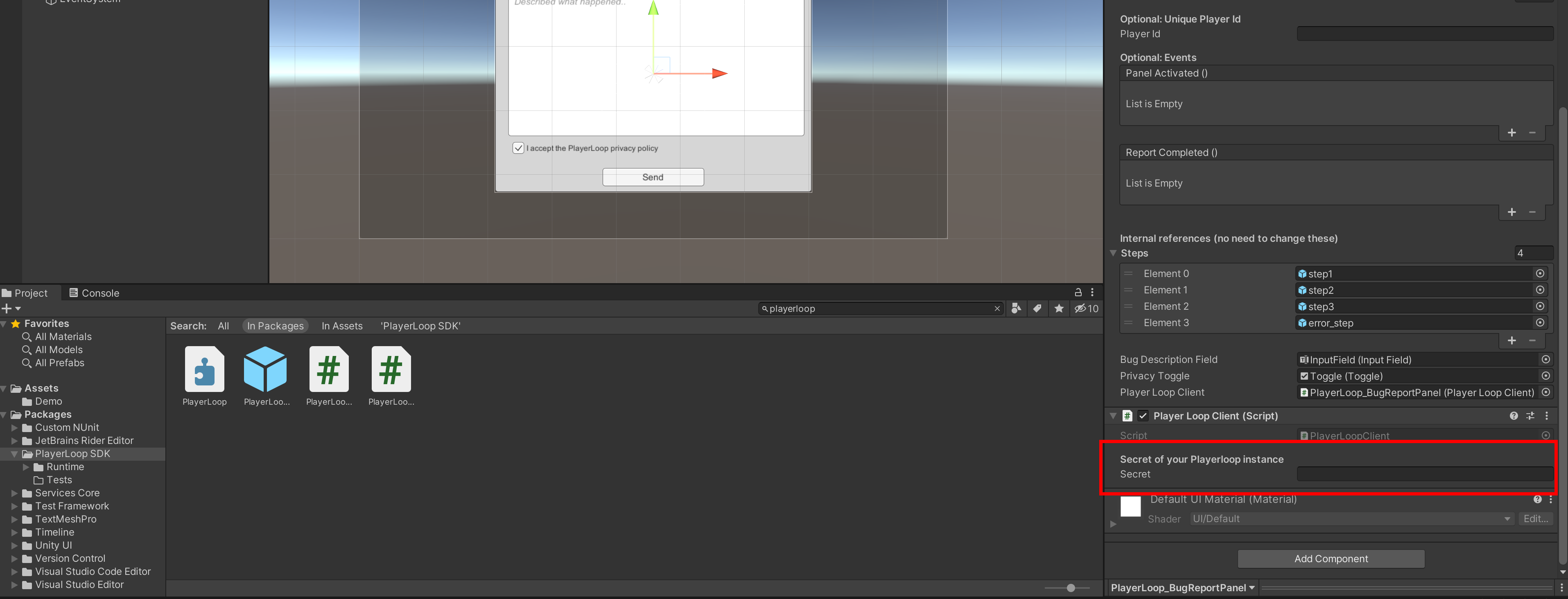Click the Search by Type filter icon
The image size is (1568, 599).
pos(1016,309)
